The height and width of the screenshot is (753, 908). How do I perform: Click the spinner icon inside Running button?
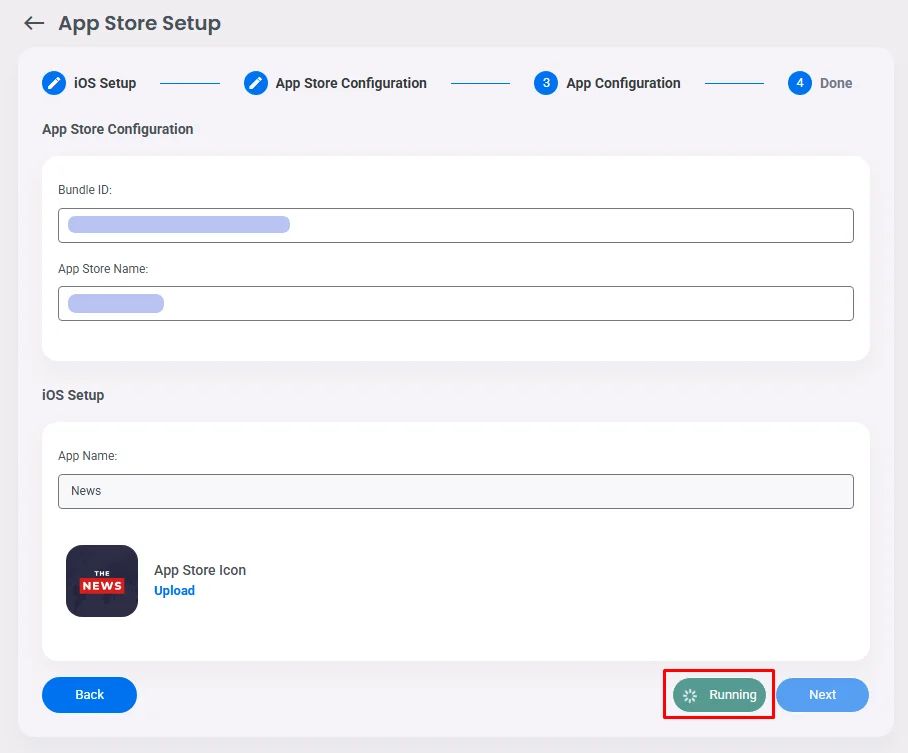point(692,695)
